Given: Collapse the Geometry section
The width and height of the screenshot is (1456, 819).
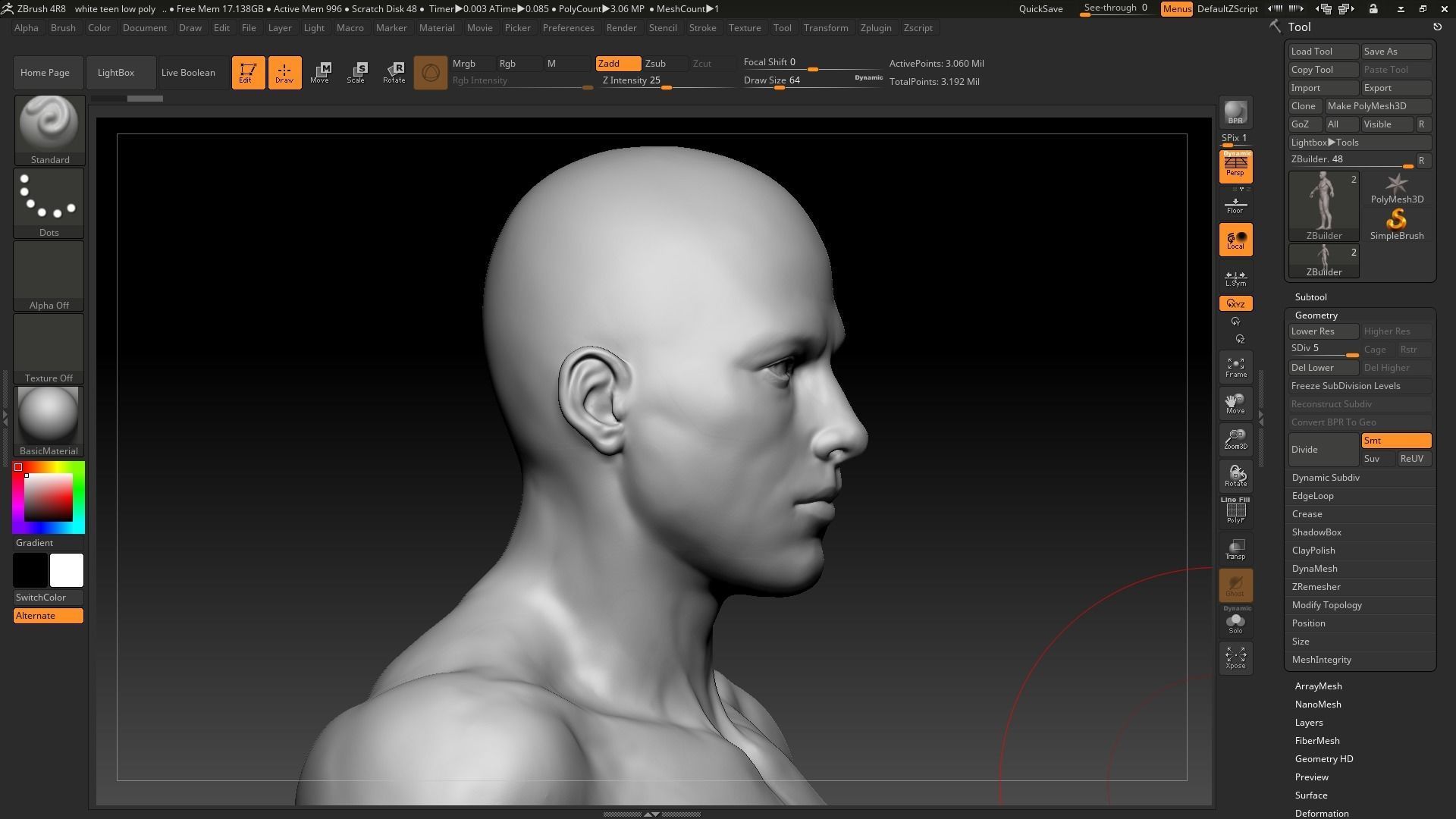Looking at the screenshot, I should (1316, 315).
